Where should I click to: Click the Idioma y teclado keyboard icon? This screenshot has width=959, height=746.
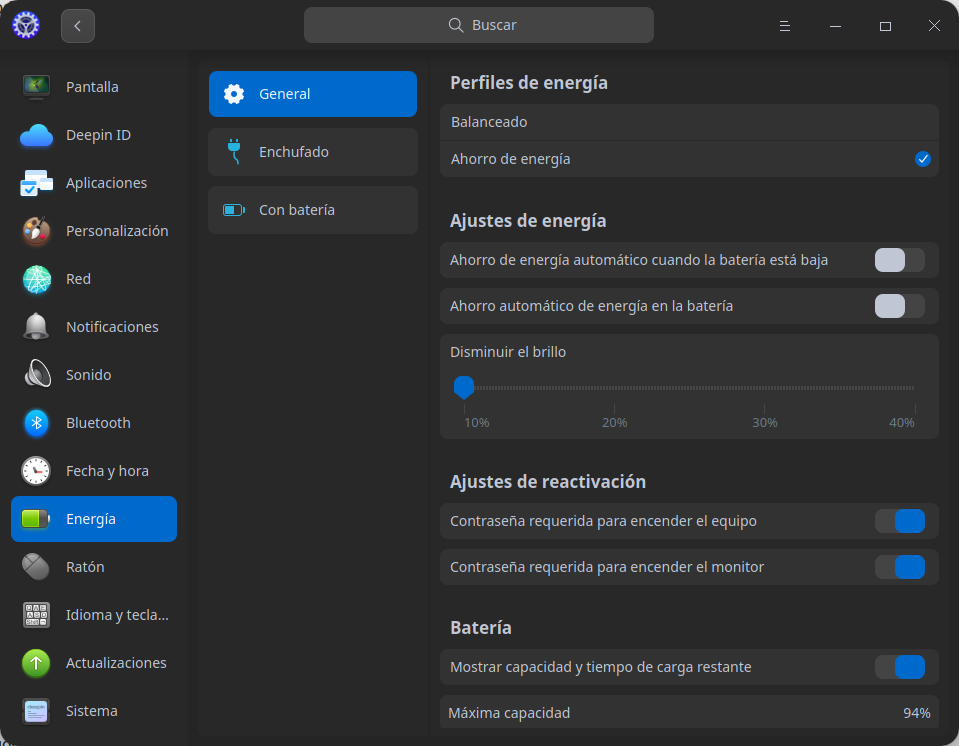(x=36, y=615)
